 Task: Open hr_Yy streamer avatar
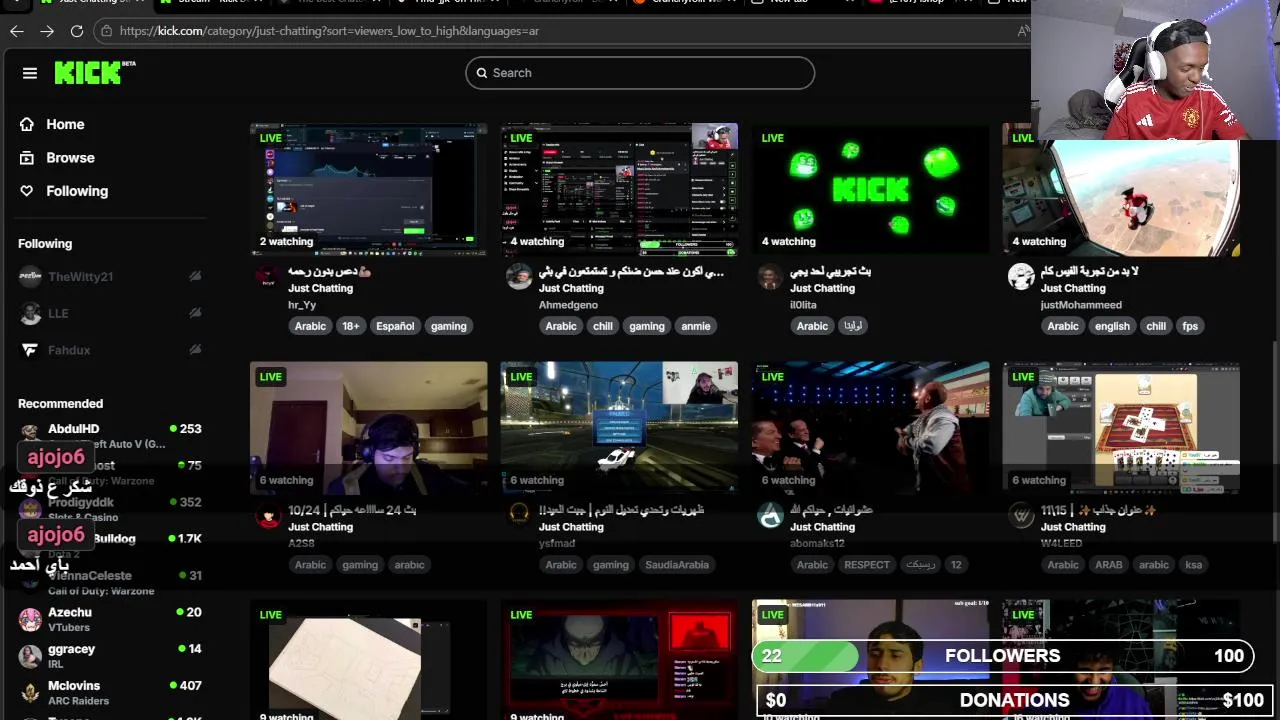coord(268,276)
